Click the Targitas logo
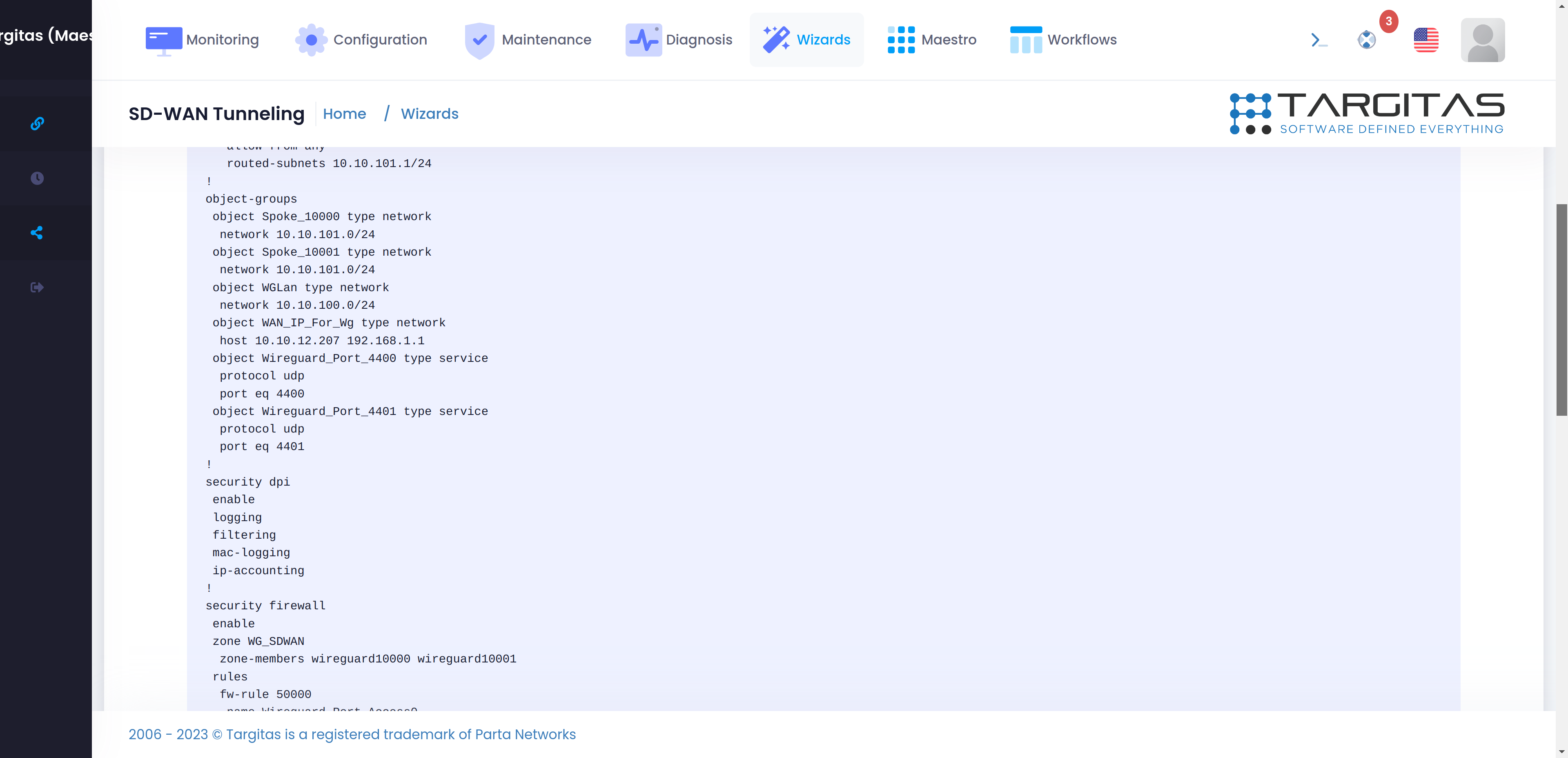The height and width of the screenshot is (758, 1568). click(x=1367, y=113)
